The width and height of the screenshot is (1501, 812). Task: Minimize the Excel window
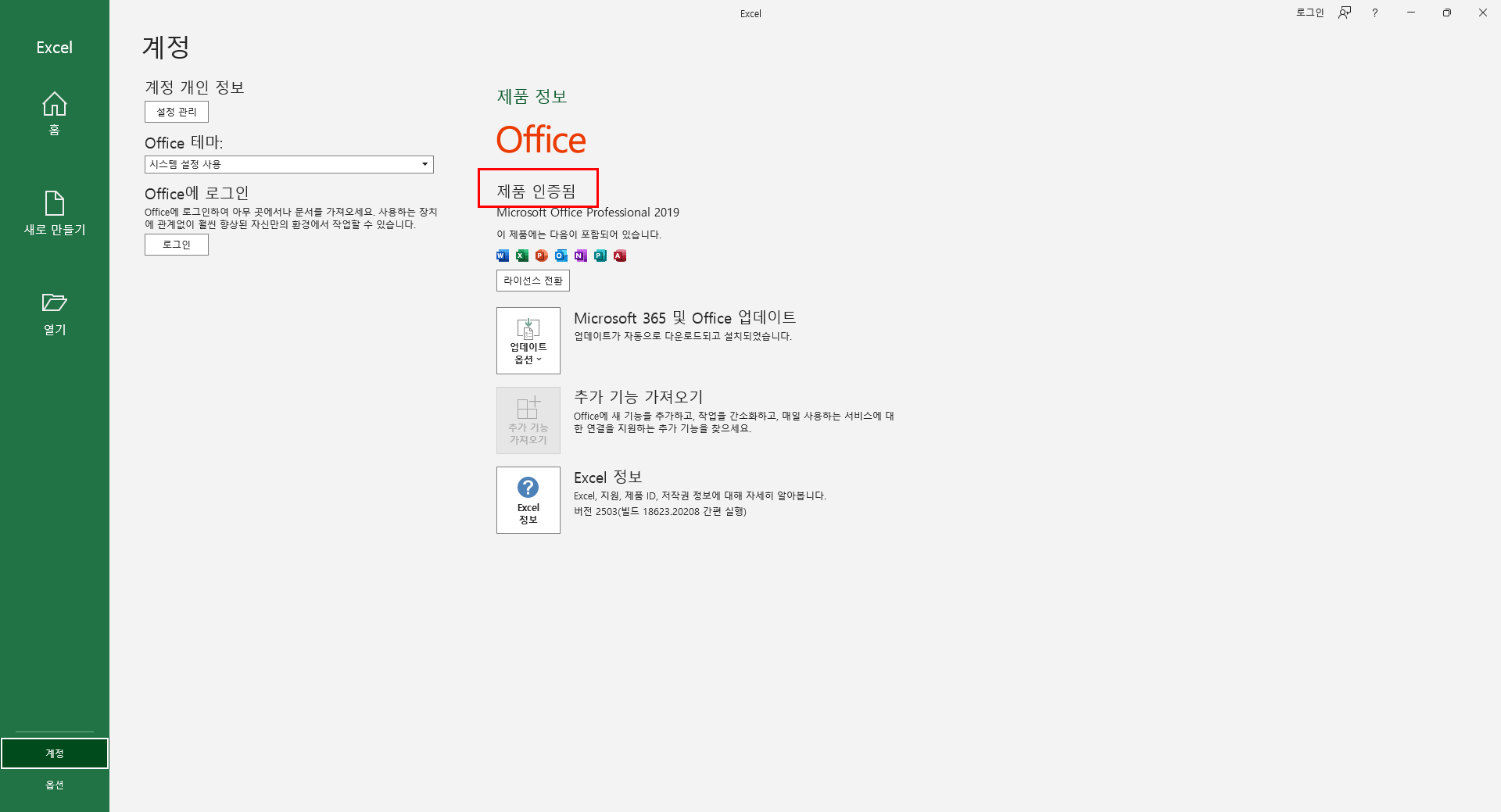coord(1411,13)
